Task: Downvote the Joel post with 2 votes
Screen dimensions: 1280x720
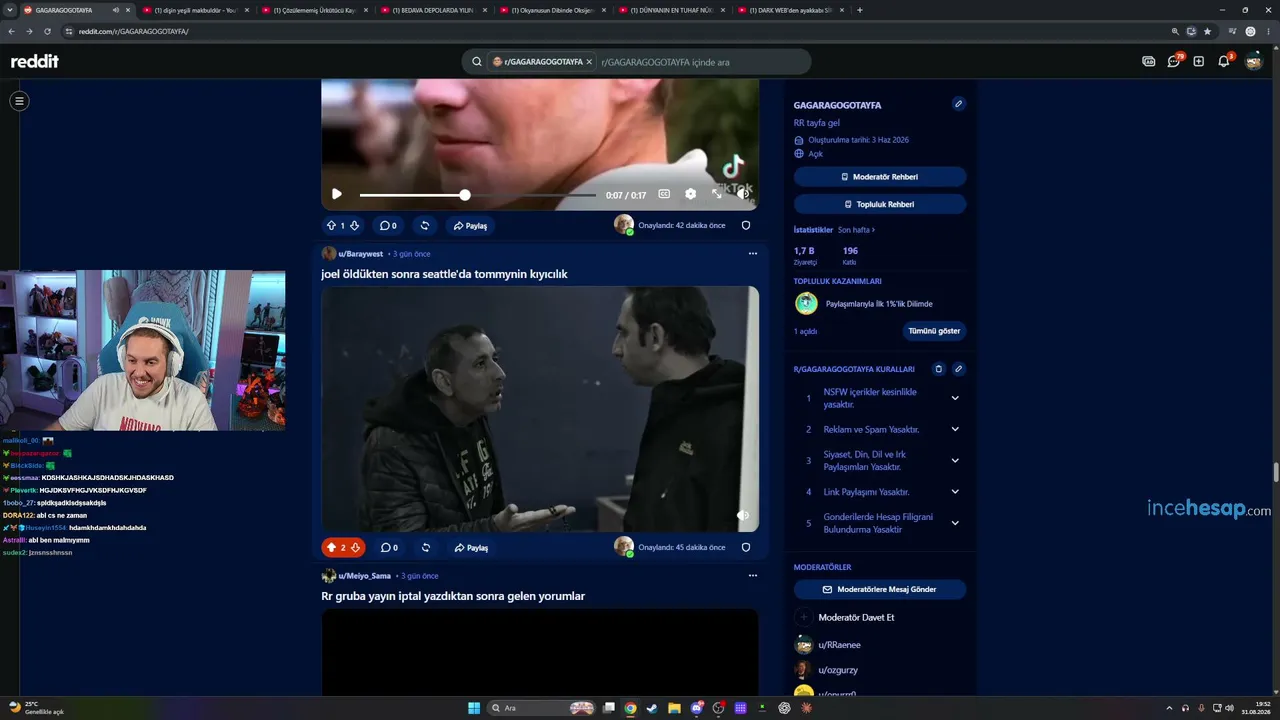Action: (x=355, y=548)
